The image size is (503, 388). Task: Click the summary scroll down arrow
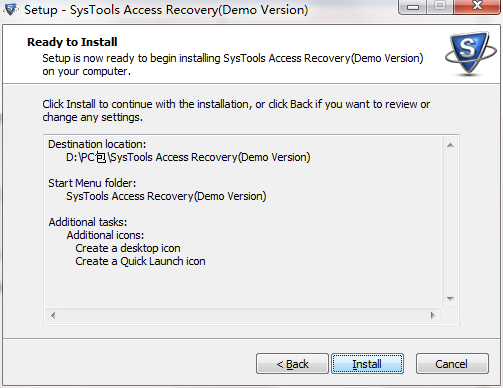[x=450, y=299]
